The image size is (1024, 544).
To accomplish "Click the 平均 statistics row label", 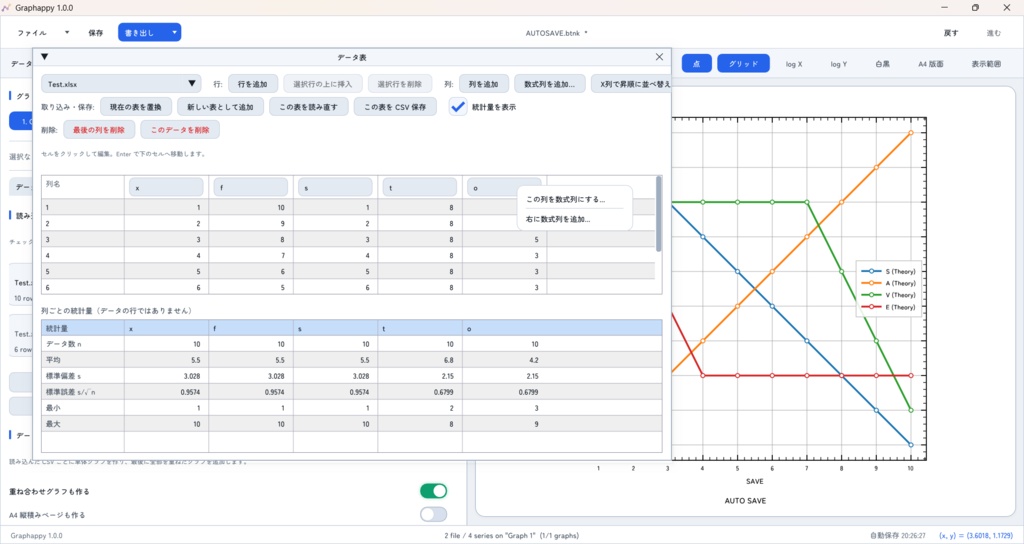I will point(83,360).
